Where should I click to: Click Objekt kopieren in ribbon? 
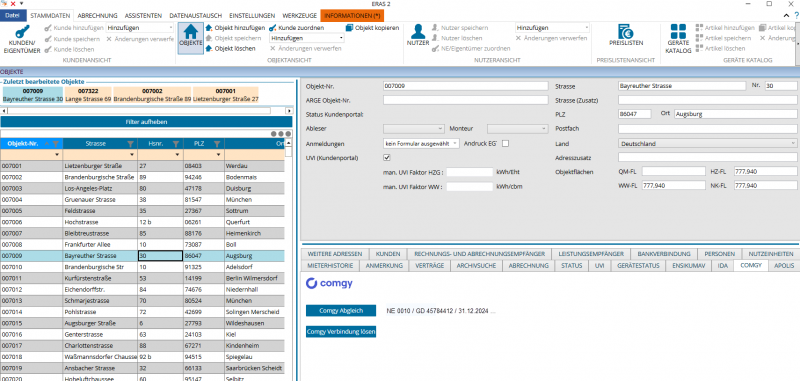pos(372,28)
